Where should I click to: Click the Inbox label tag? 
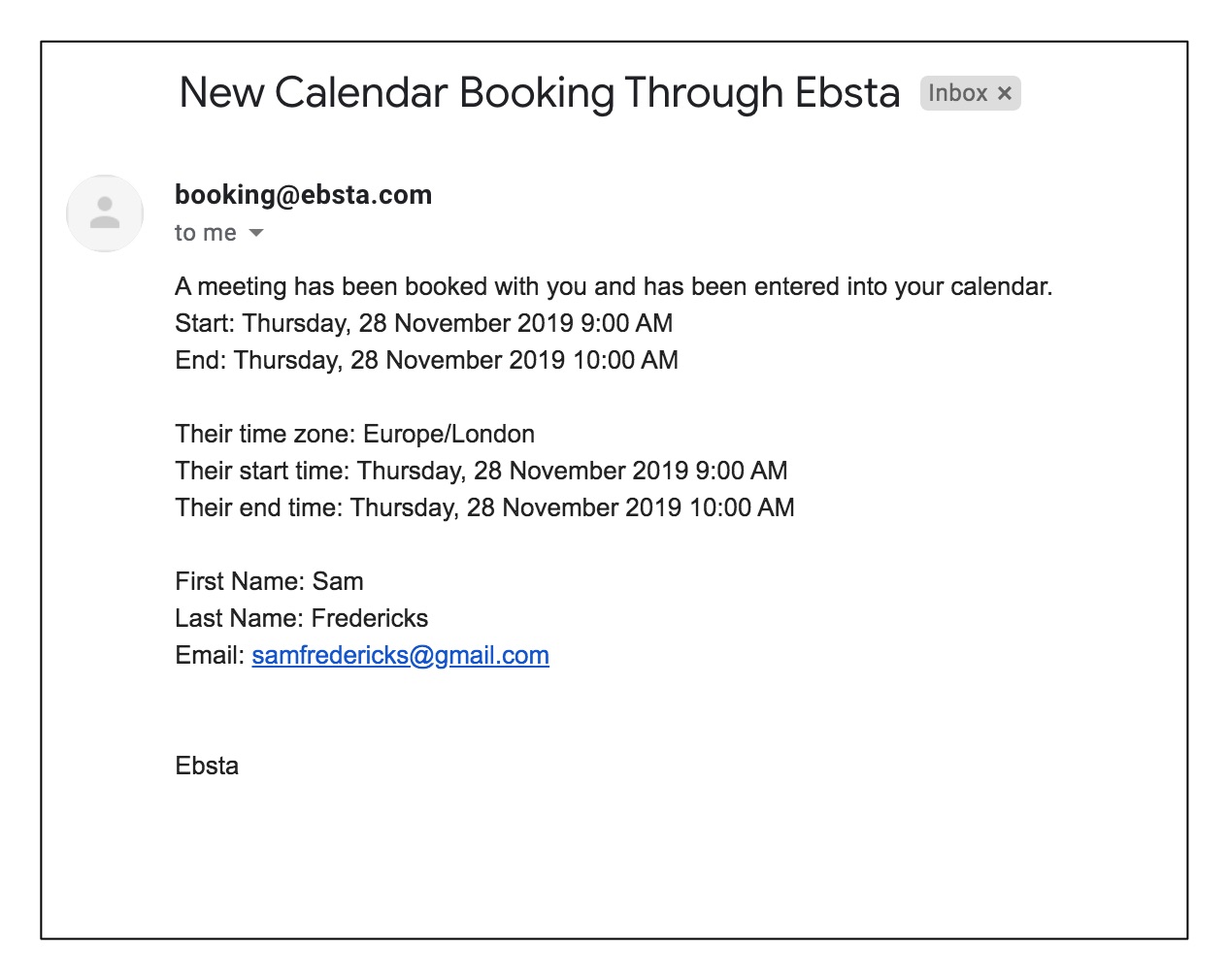970,93
